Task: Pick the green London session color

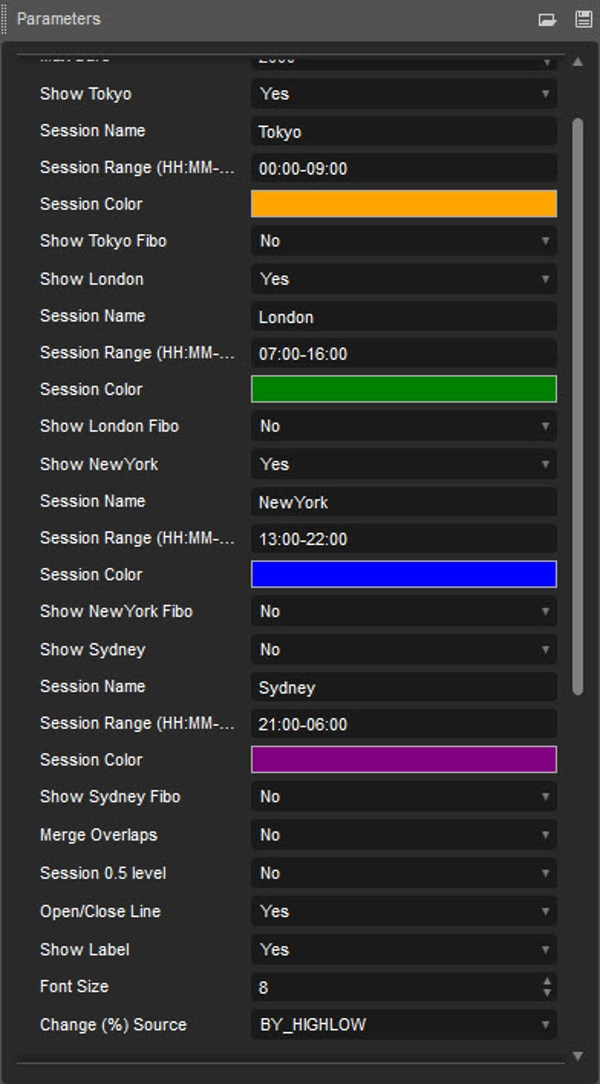Action: [404, 389]
